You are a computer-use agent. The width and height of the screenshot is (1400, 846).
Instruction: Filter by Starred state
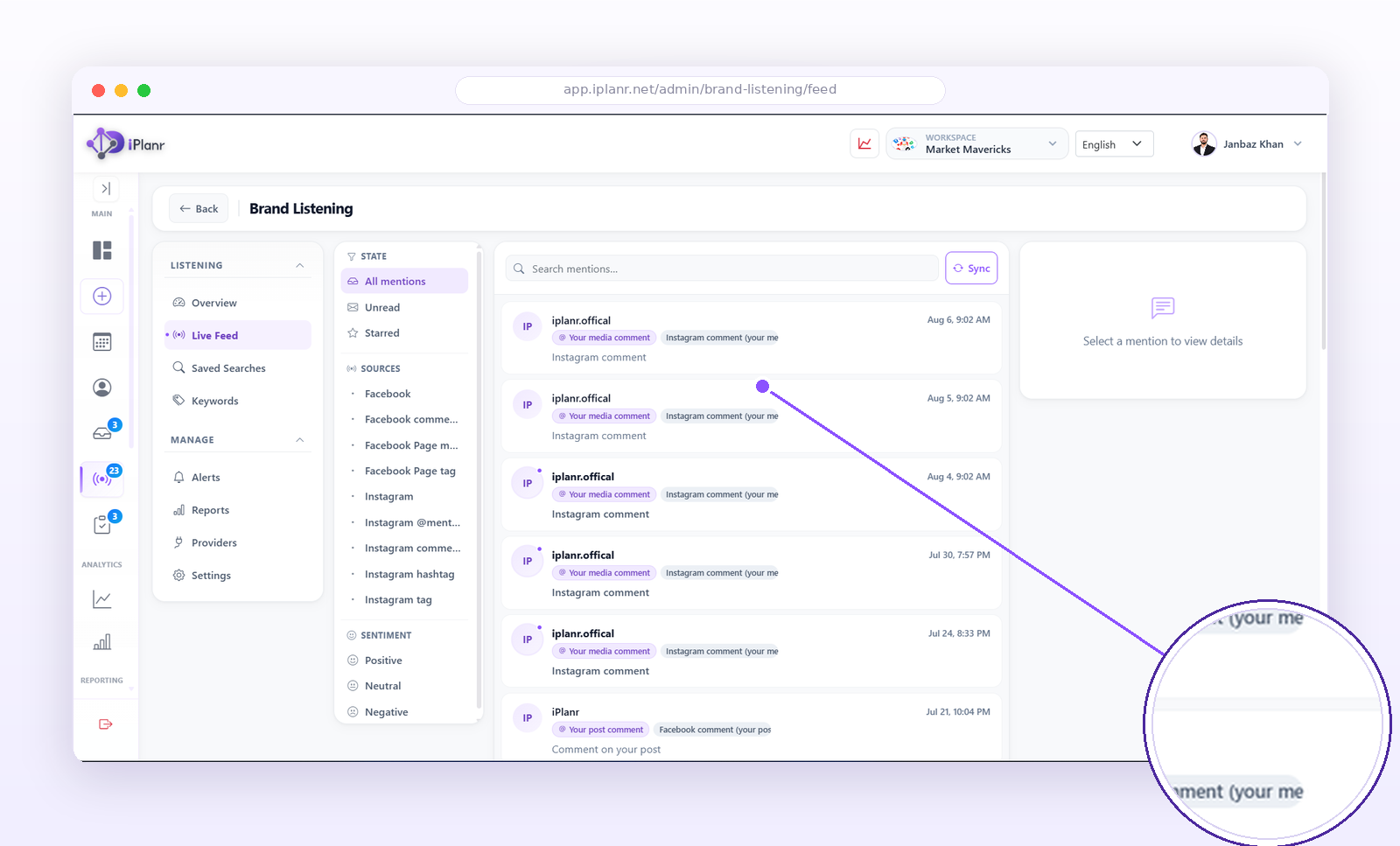tap(404, 333)
